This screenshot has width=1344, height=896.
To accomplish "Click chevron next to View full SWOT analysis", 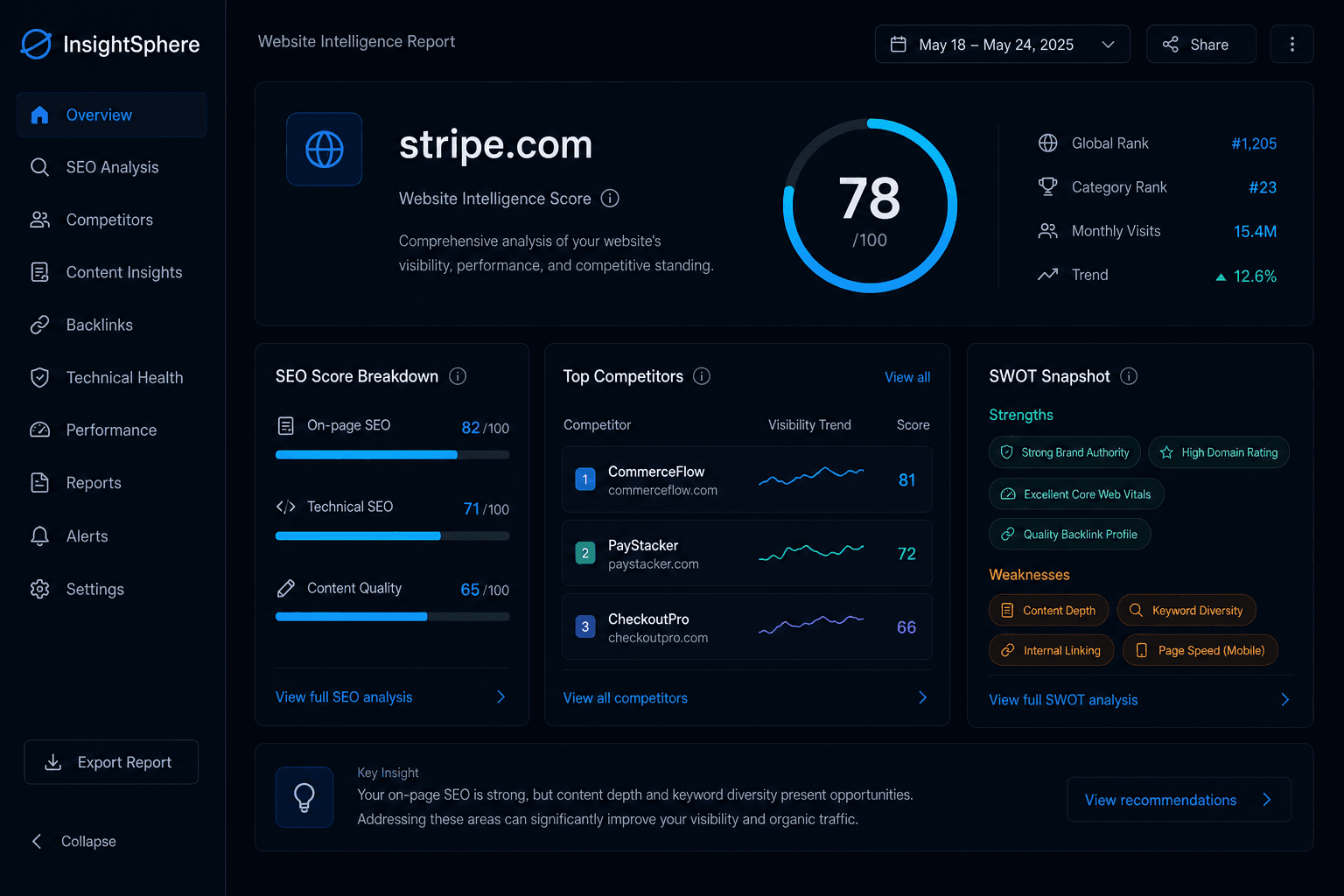I will [x=1284, y=699].
